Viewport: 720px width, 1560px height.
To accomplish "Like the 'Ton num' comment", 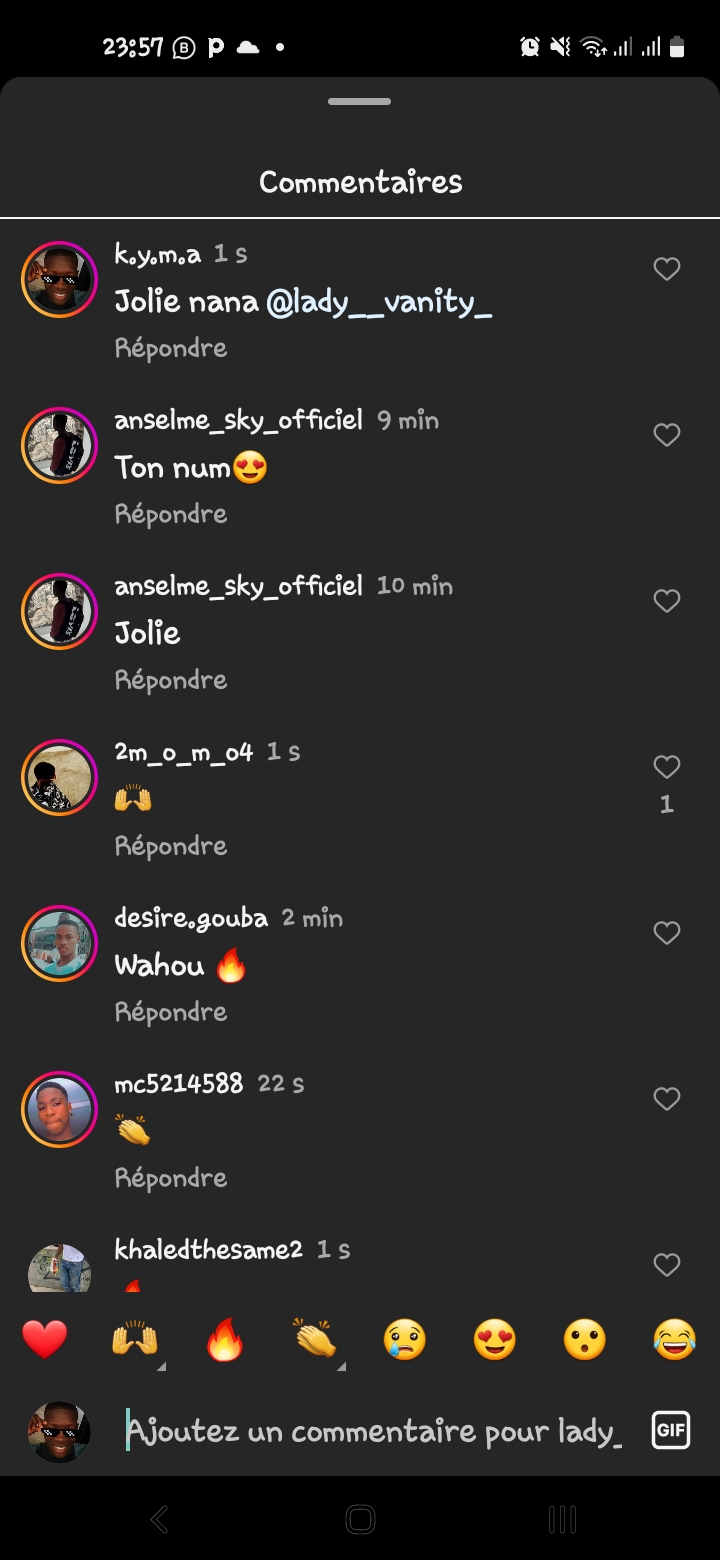I will pyautogui.click(x=666, y=435).
